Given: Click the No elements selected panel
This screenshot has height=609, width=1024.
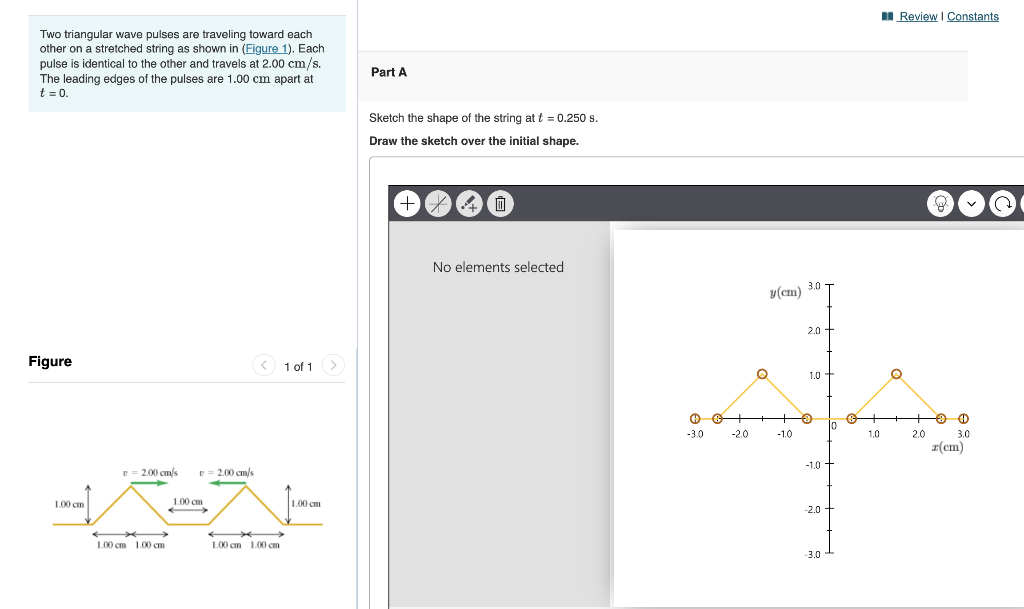Looking at the screenshot, I should click(x=497, y=267).
